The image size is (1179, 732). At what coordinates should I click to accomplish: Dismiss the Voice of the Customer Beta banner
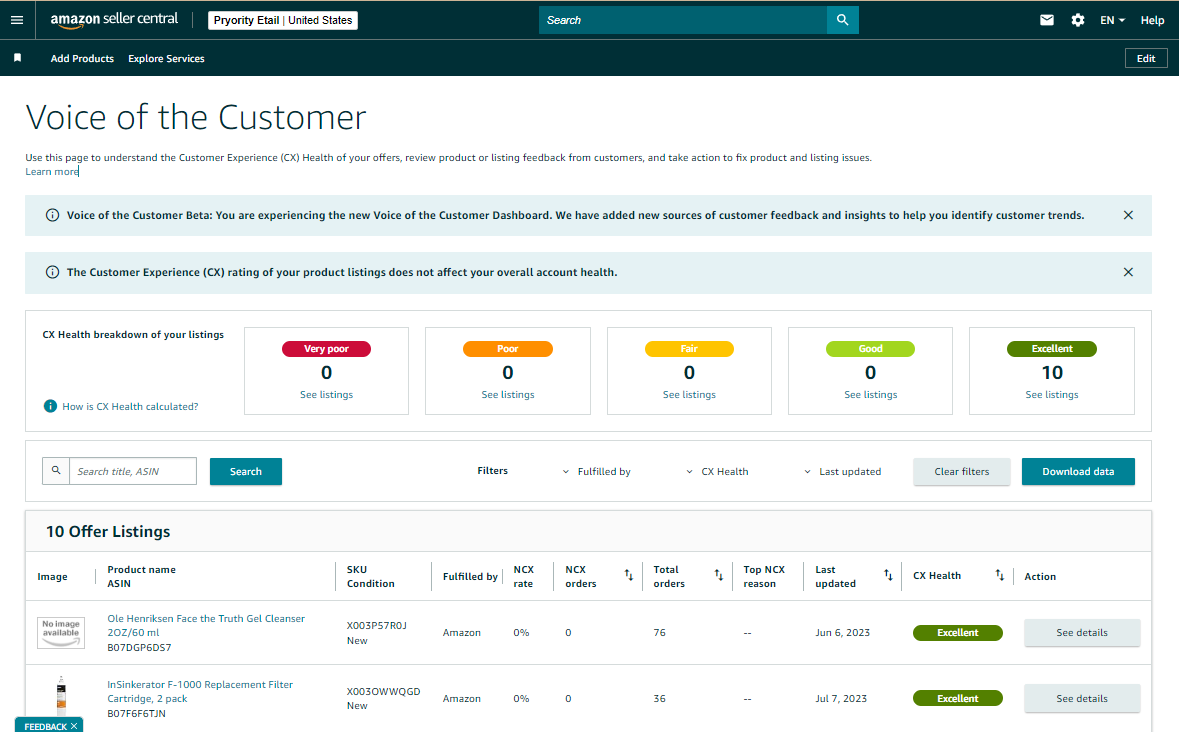pos(1128,215)
